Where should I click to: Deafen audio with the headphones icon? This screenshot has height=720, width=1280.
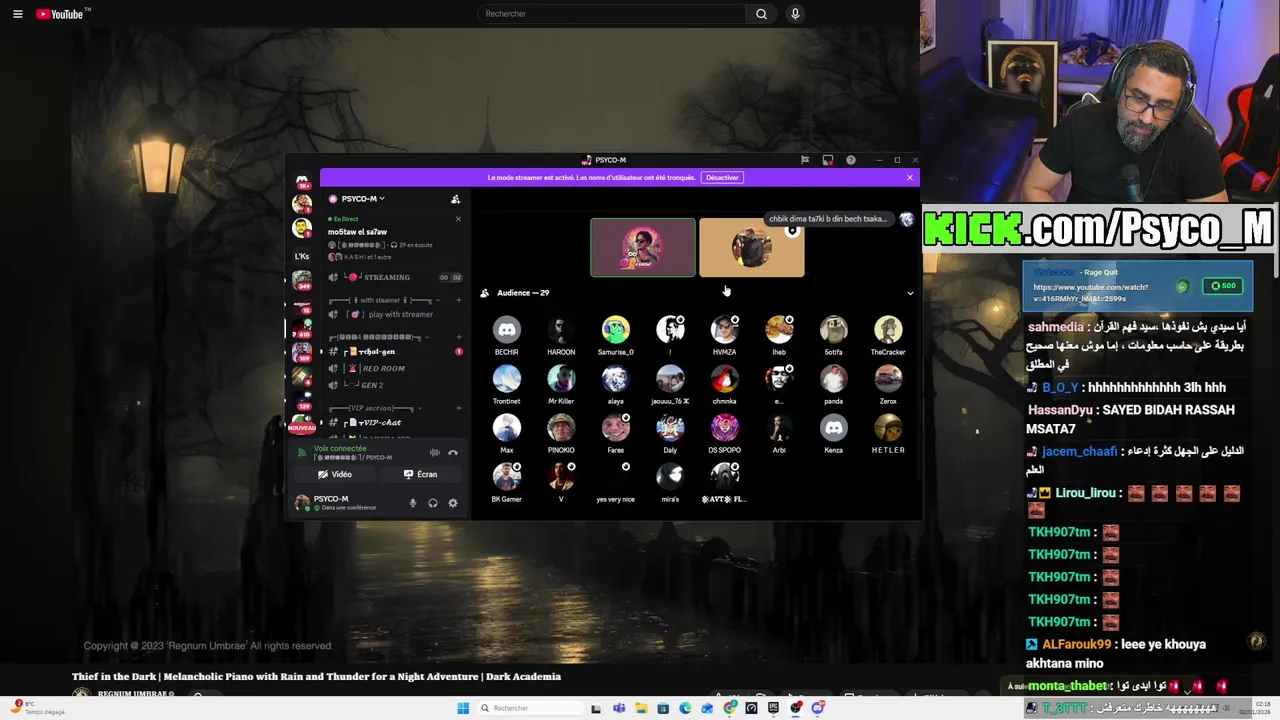pyautogui.click(x=433, y=503)
